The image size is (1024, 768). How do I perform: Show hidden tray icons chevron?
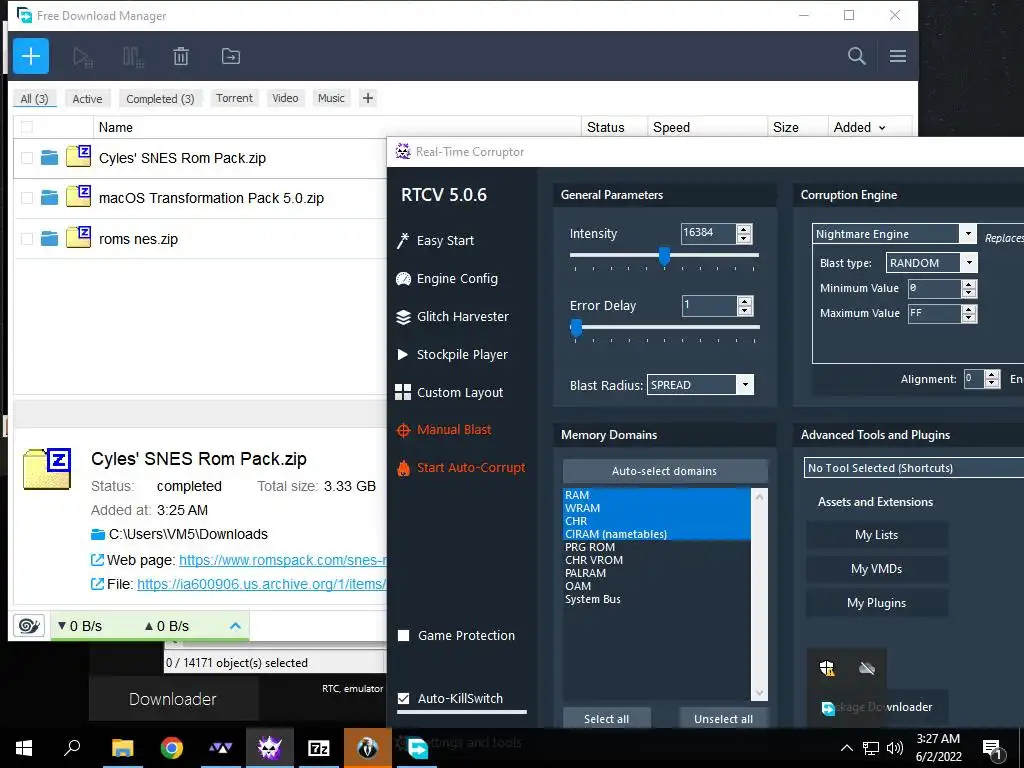click(x=846, y=748)
